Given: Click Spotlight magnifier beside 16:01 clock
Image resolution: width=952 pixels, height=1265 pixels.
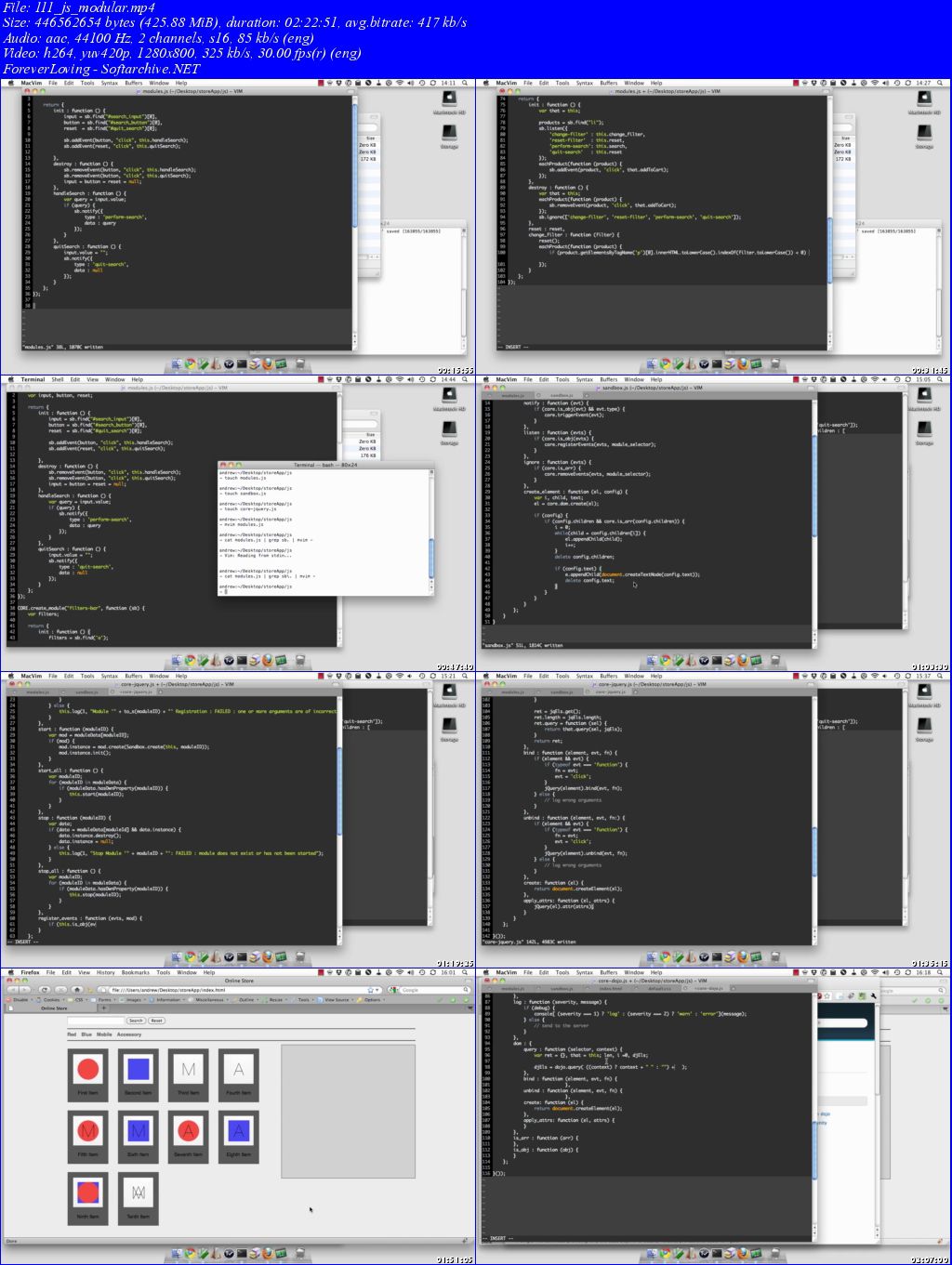Looking at the screenshot, I should [465, 972].
